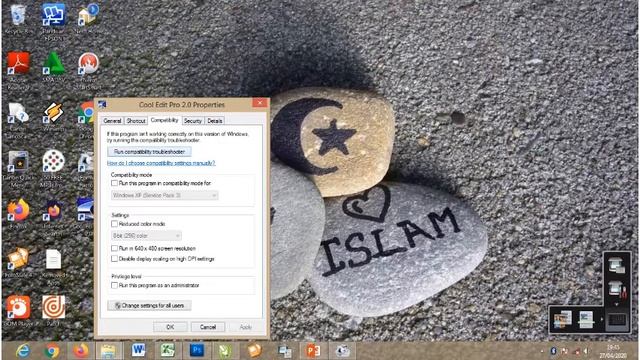This screenshot has width=640, height=360.
Task: Click the taskbar clock and date
Action: pos(614,351)
